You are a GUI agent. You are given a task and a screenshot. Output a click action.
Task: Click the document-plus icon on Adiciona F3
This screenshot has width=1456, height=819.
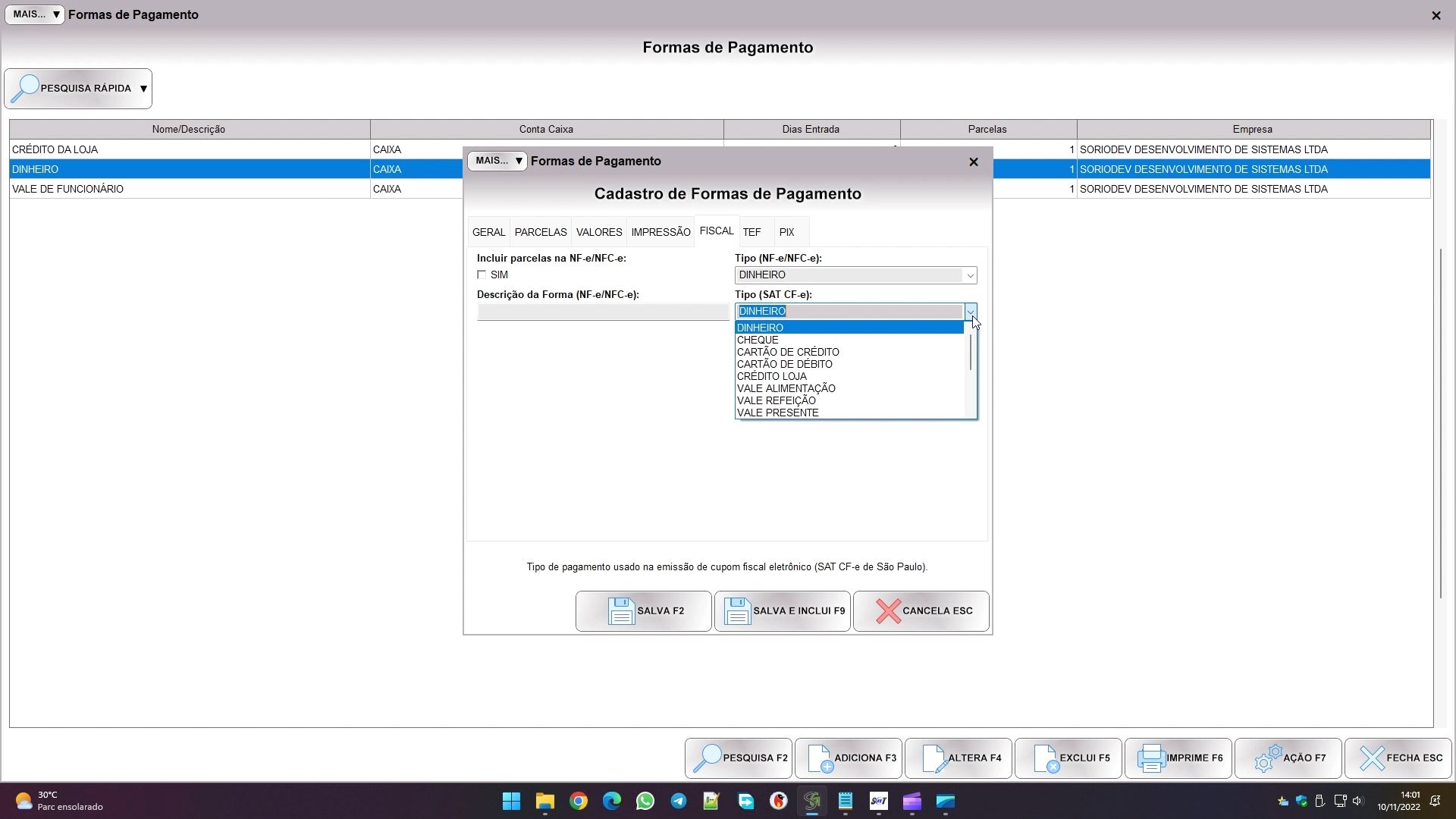point(820,758)
